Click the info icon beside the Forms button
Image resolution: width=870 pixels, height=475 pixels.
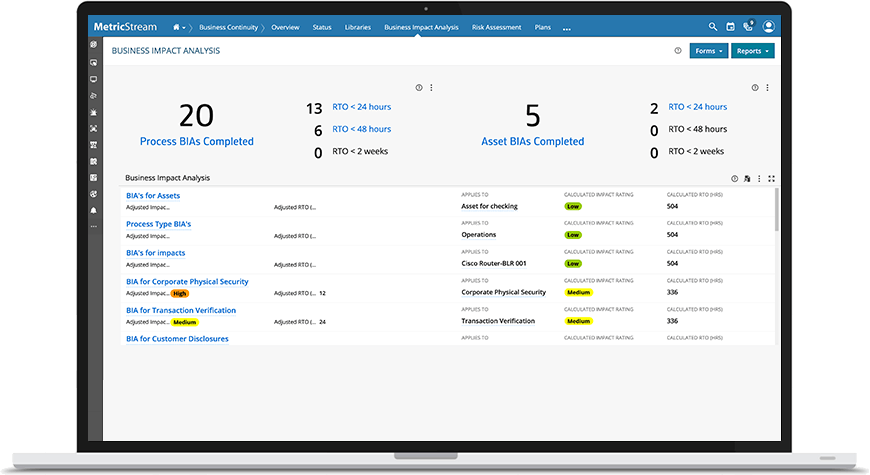pos(677,50)
